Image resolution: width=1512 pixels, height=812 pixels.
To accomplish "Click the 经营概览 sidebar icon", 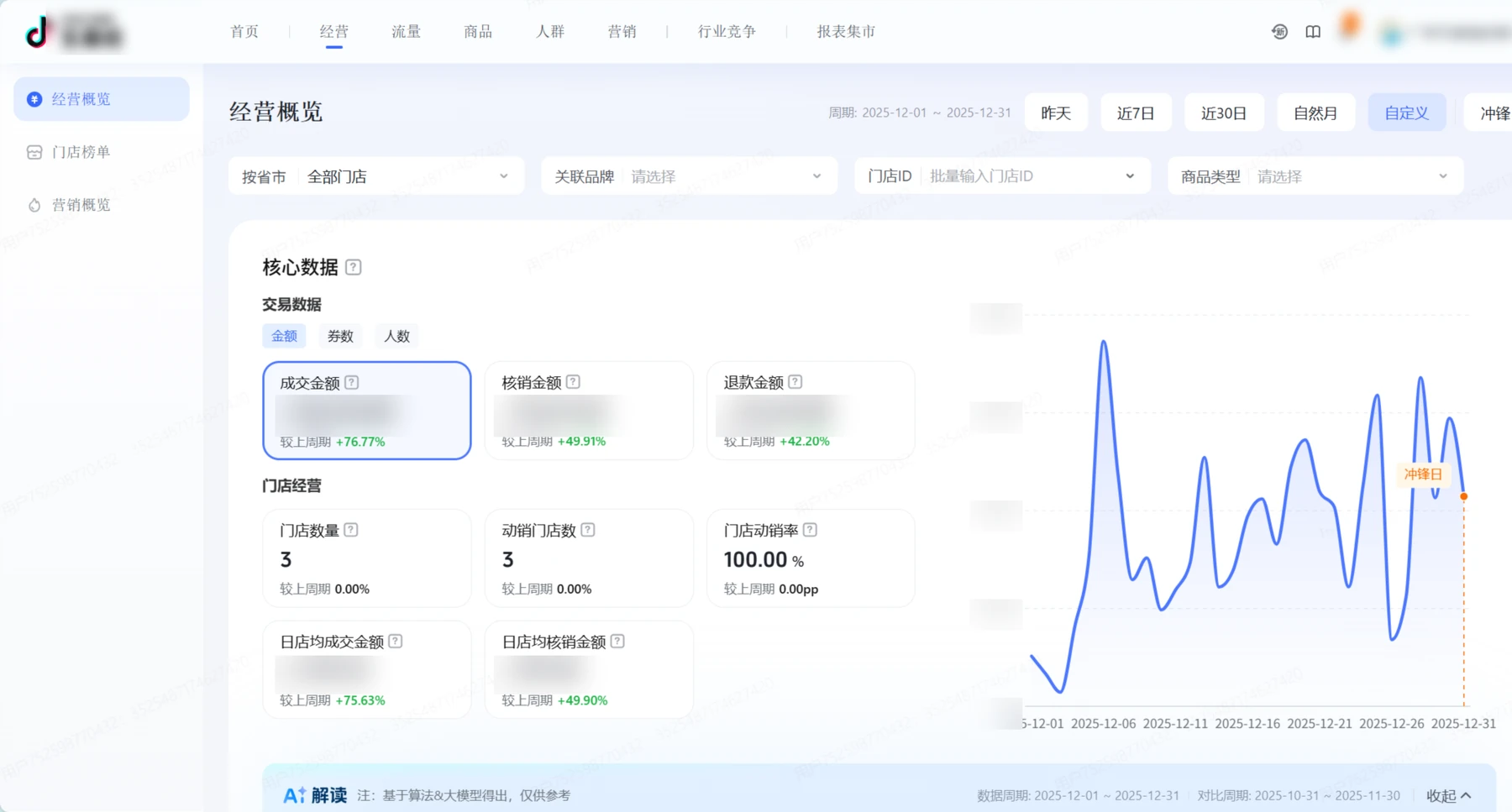I will pos(34,99).
